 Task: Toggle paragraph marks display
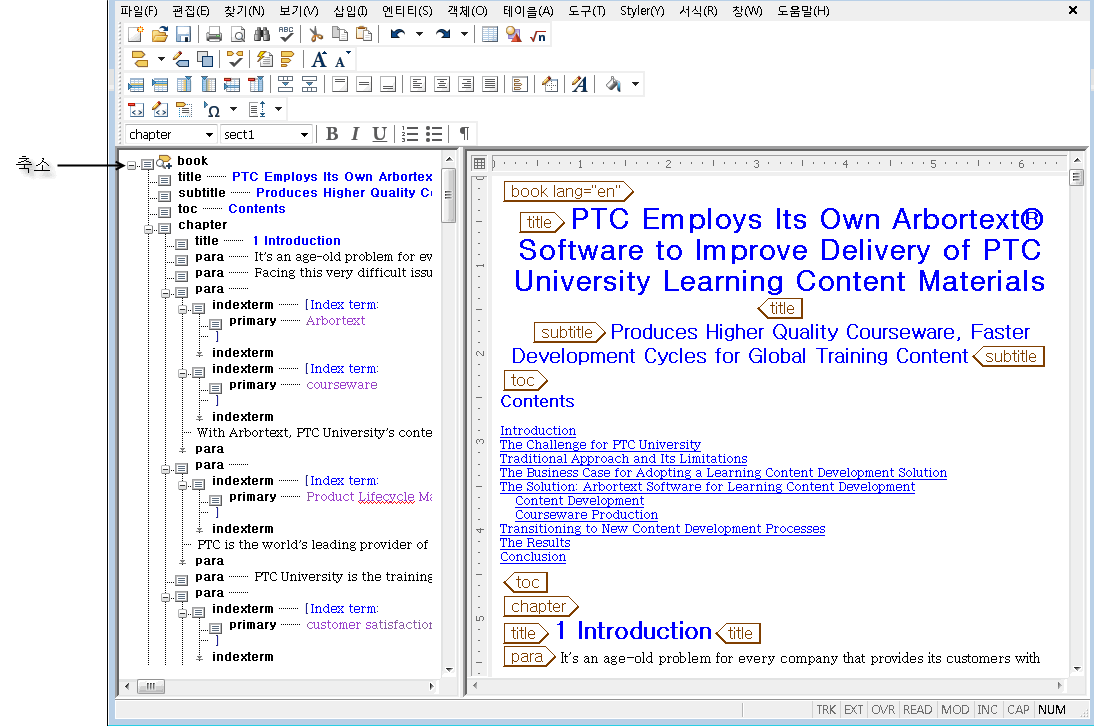click(464, 134)
